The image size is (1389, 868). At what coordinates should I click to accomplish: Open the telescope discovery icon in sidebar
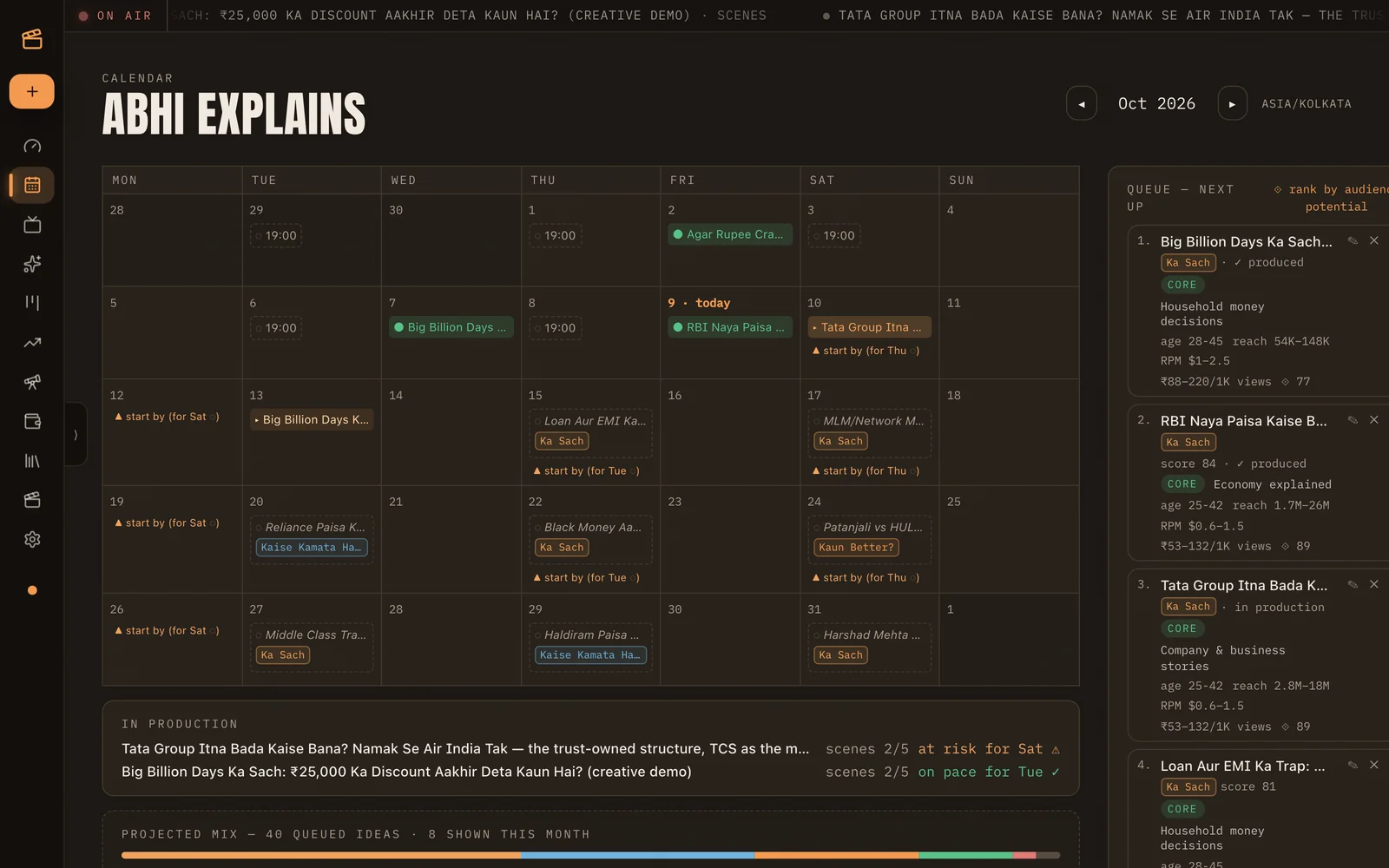click(x=32, y=382)
